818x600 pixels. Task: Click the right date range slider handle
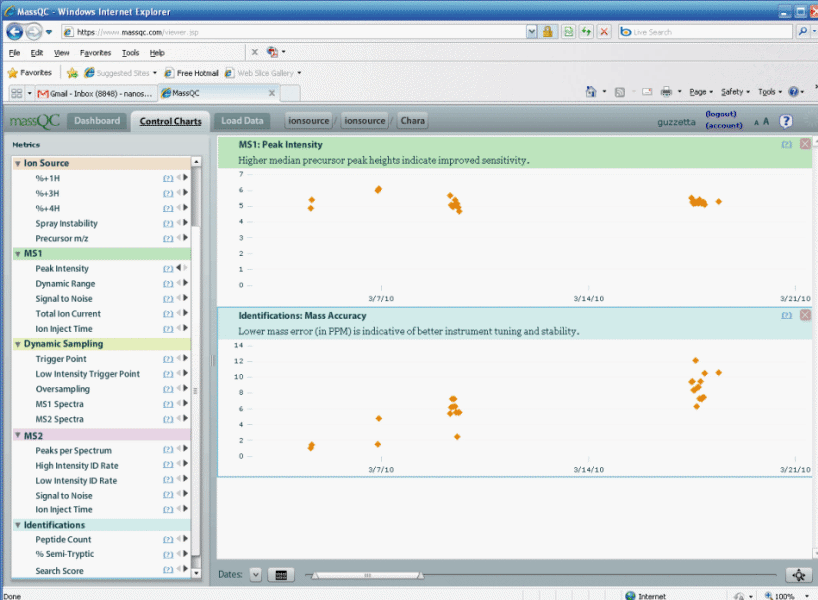(420, 575)
